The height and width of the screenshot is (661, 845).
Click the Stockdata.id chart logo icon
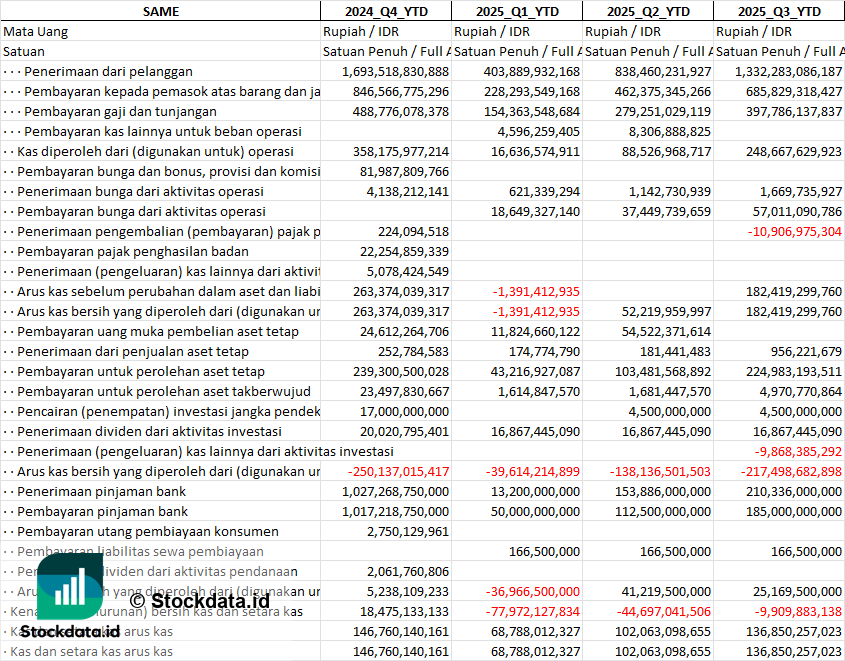(68, 586)
